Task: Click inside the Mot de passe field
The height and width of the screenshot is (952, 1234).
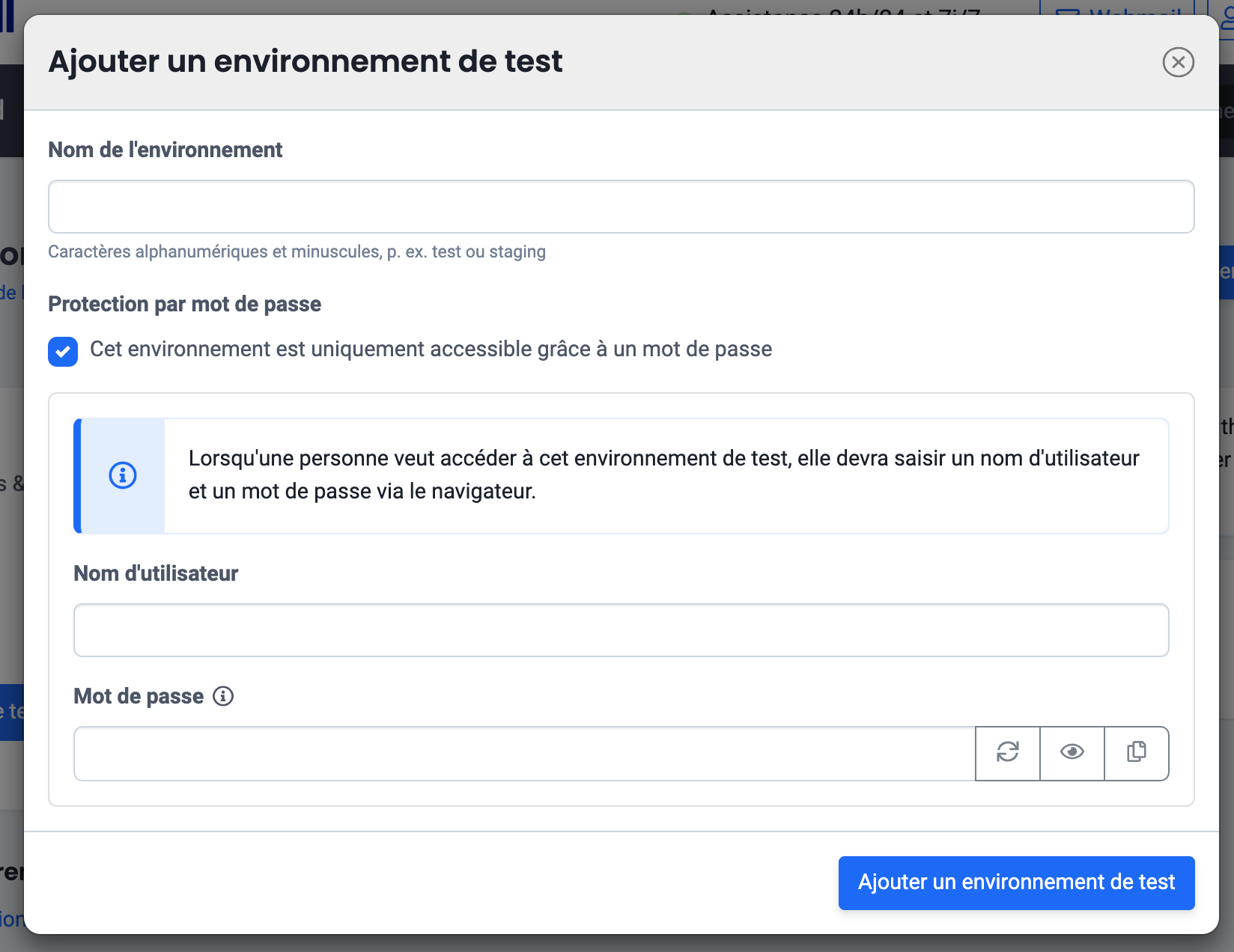Action: coord(524,754)
